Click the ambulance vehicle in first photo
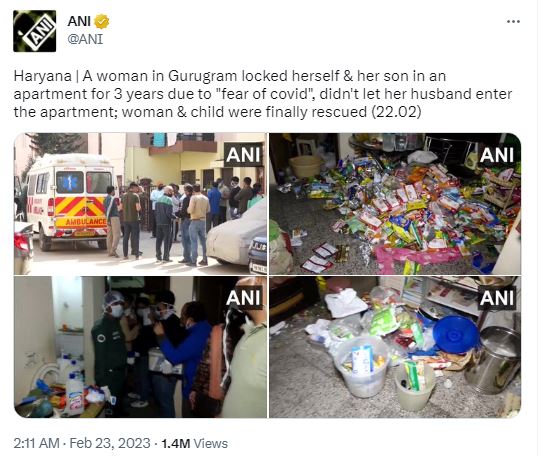Screen dimensions: 542x456 [68, 201]
